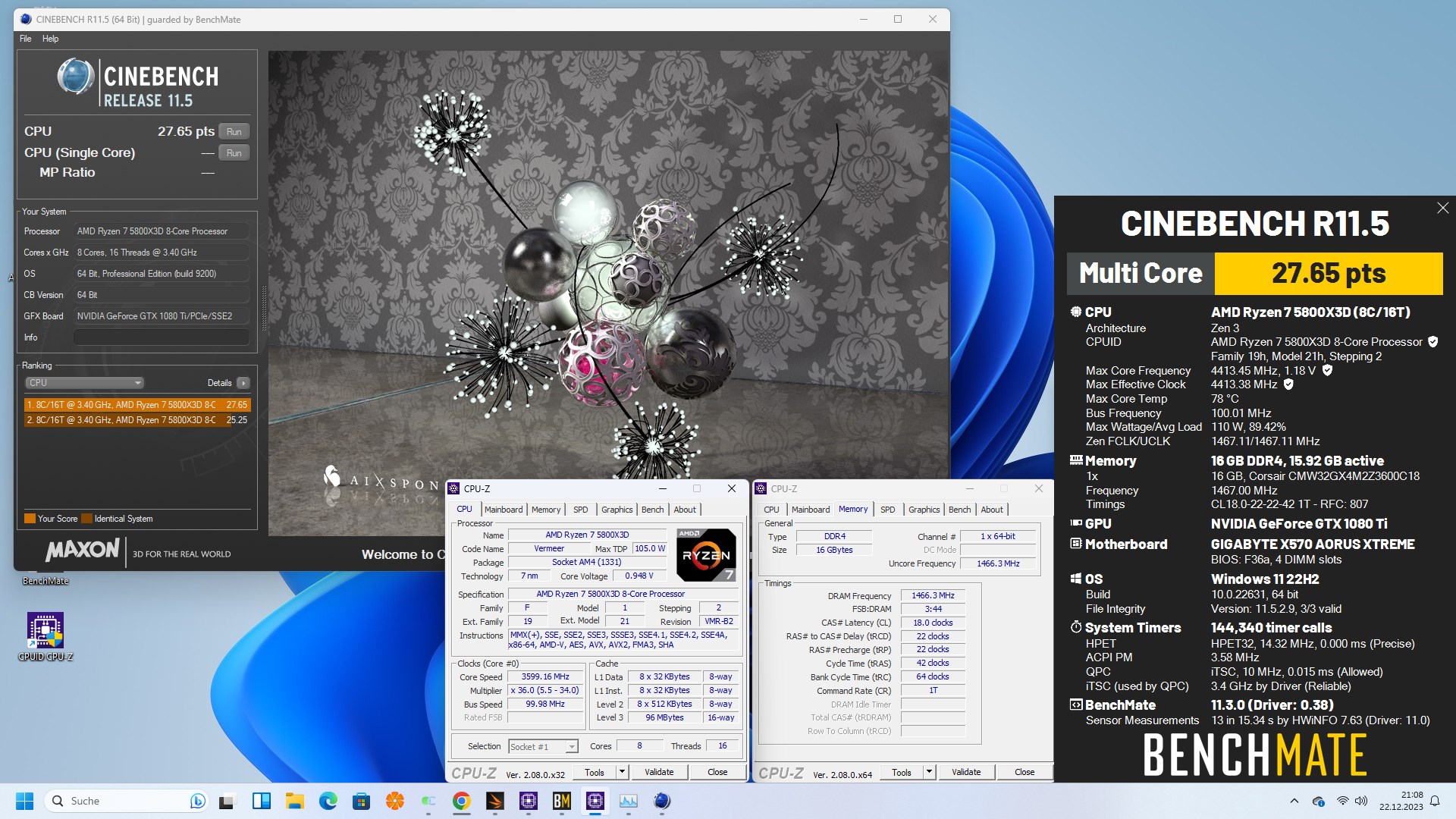This screenshot has height=819, width=1456.
Task: Switch to Bench tab in left CPU-Z
Action: pyautogui.click(x=653, y=510)
